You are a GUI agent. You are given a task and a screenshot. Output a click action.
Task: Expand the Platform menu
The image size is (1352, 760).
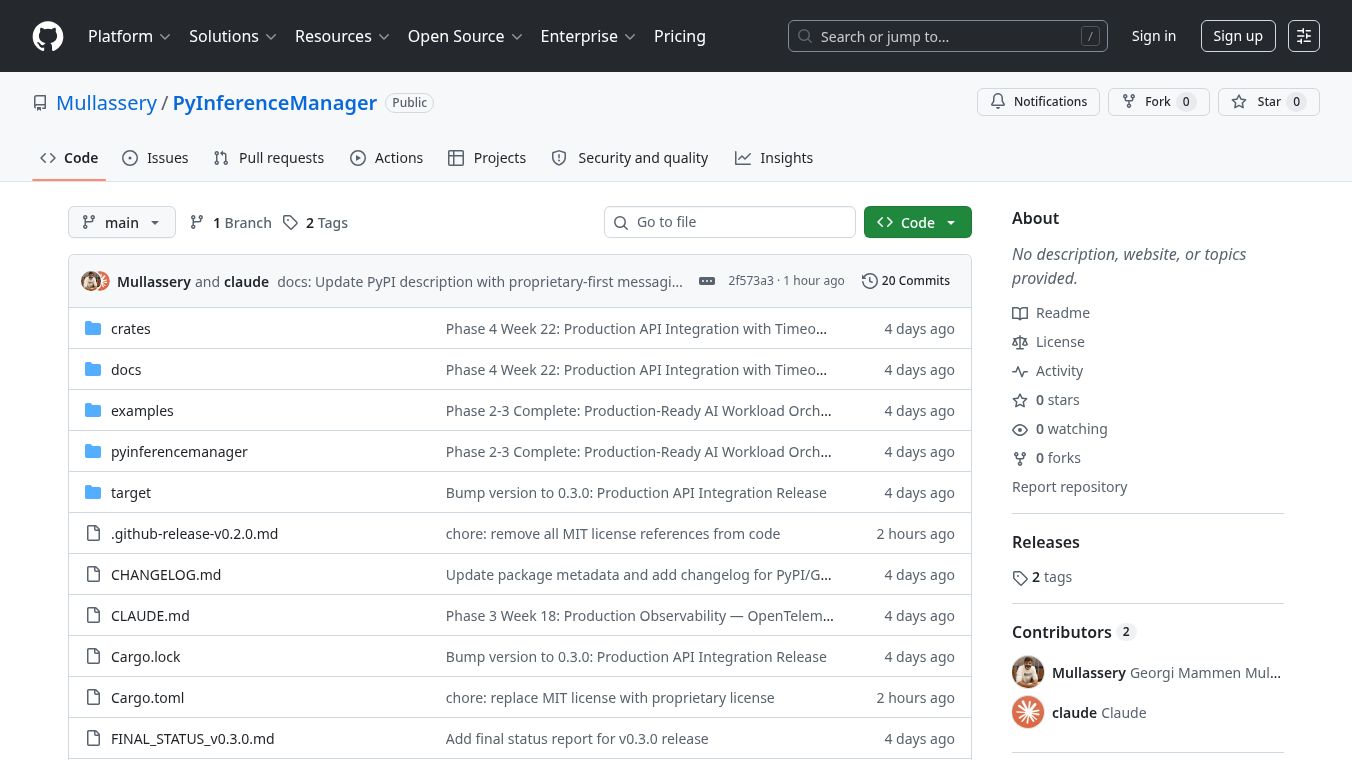[x=129, y=36]
